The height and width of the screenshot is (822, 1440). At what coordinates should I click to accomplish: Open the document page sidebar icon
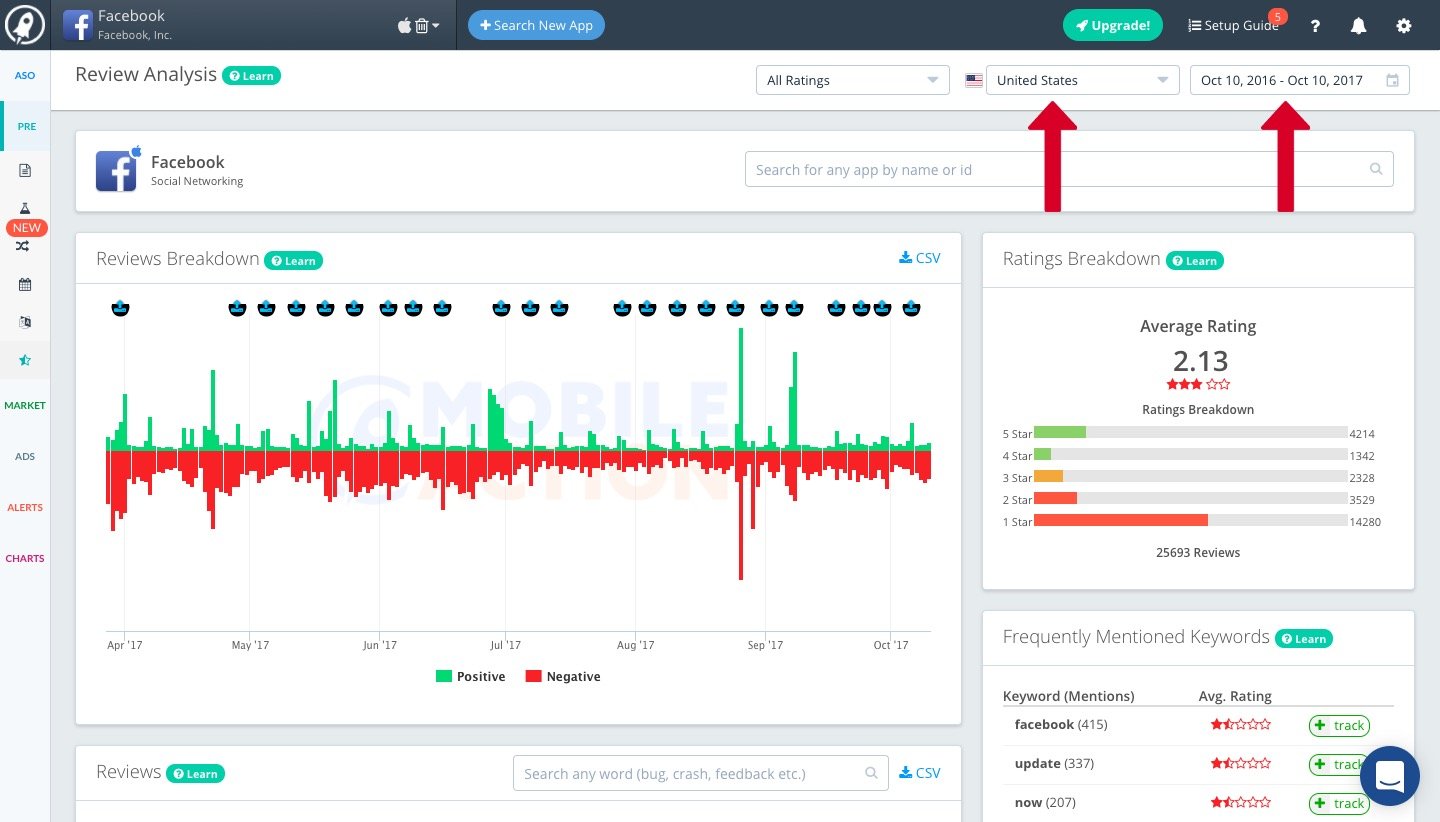click(25, 170)
